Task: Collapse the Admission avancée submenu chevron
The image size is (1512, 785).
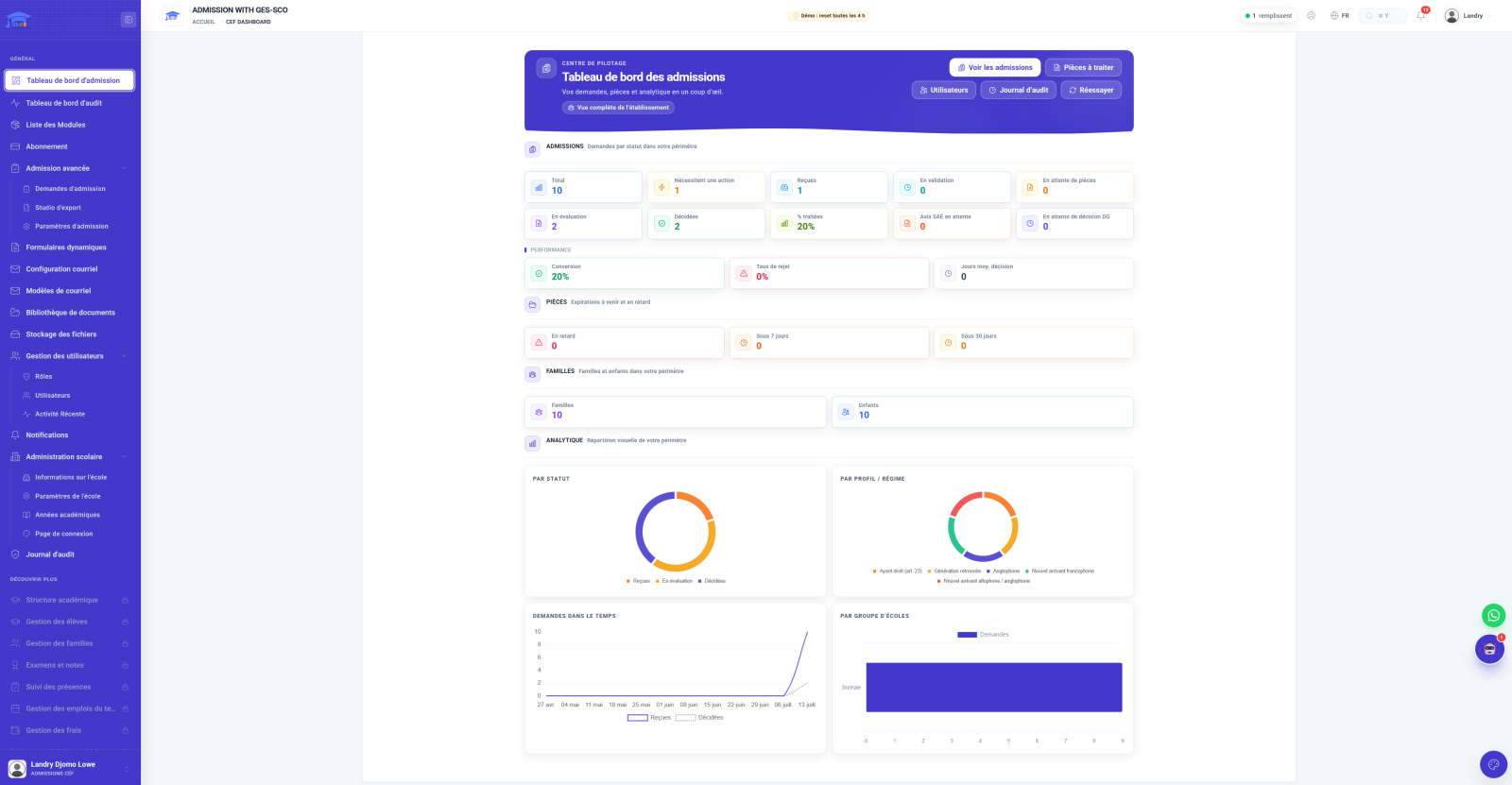Action: tap(124, 168)
